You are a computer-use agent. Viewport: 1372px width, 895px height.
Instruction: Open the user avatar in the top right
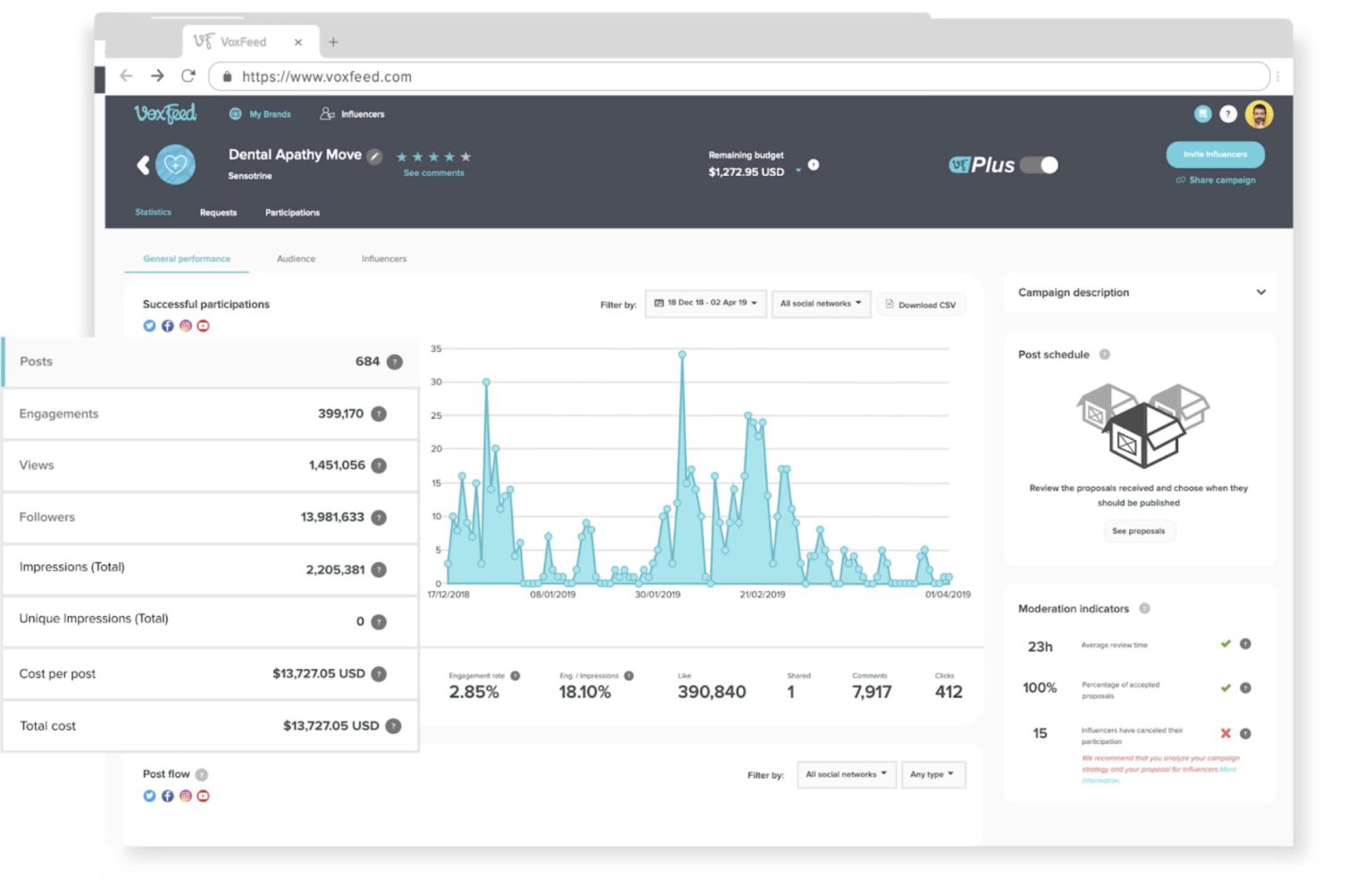(x=1259, y=113)
